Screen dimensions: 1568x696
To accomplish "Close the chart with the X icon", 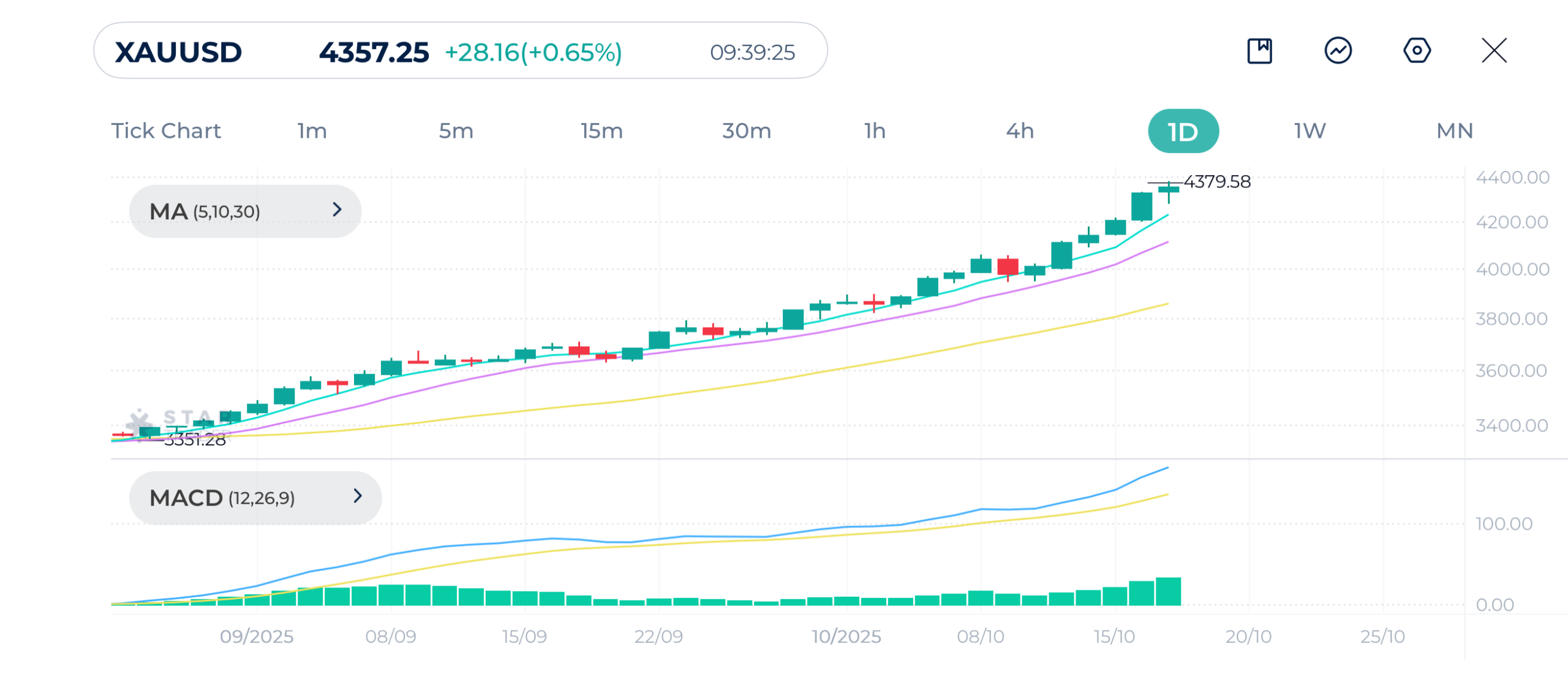I will (x=1494, y=51).
